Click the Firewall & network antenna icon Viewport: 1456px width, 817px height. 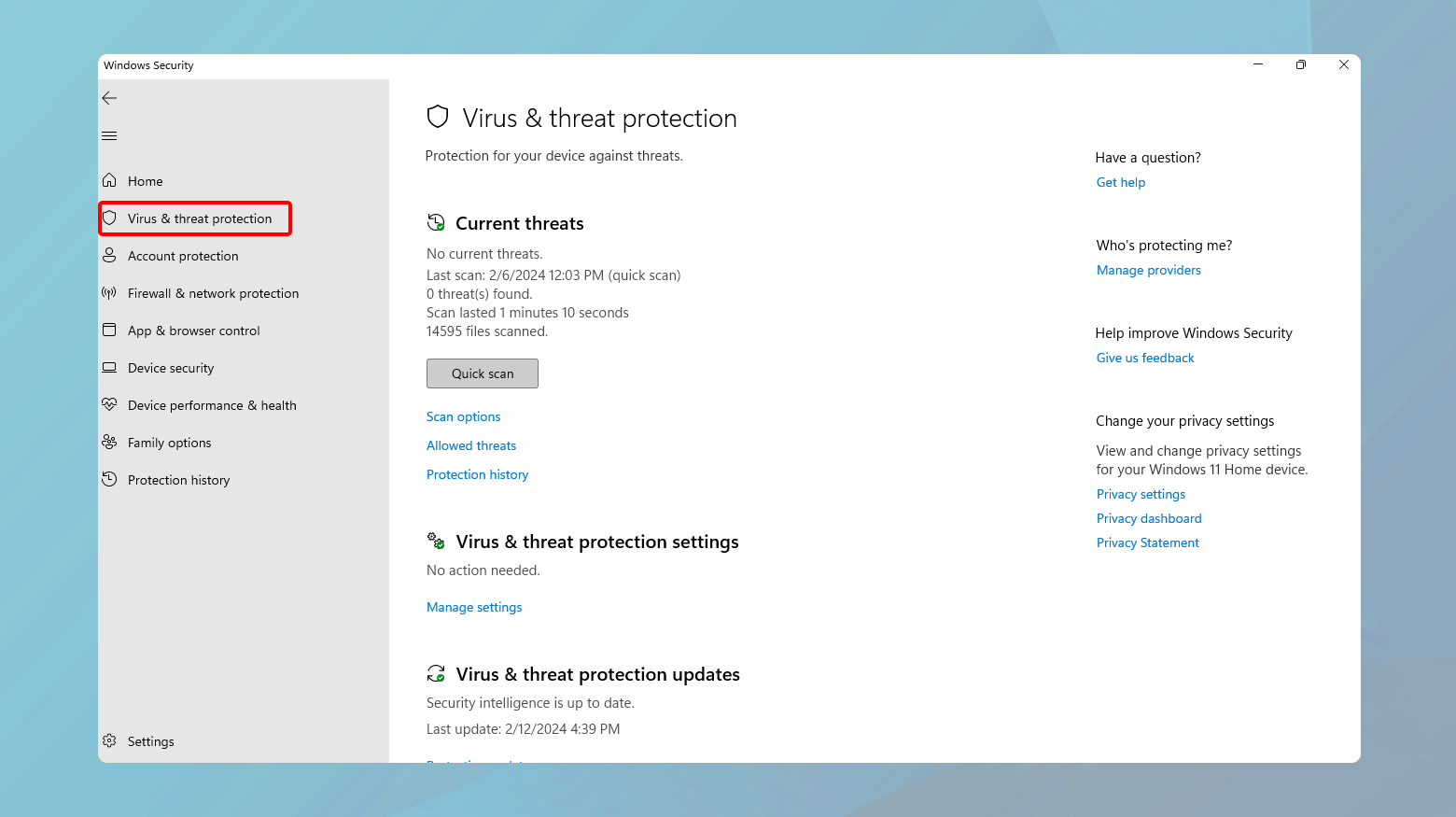coord(109,292)
